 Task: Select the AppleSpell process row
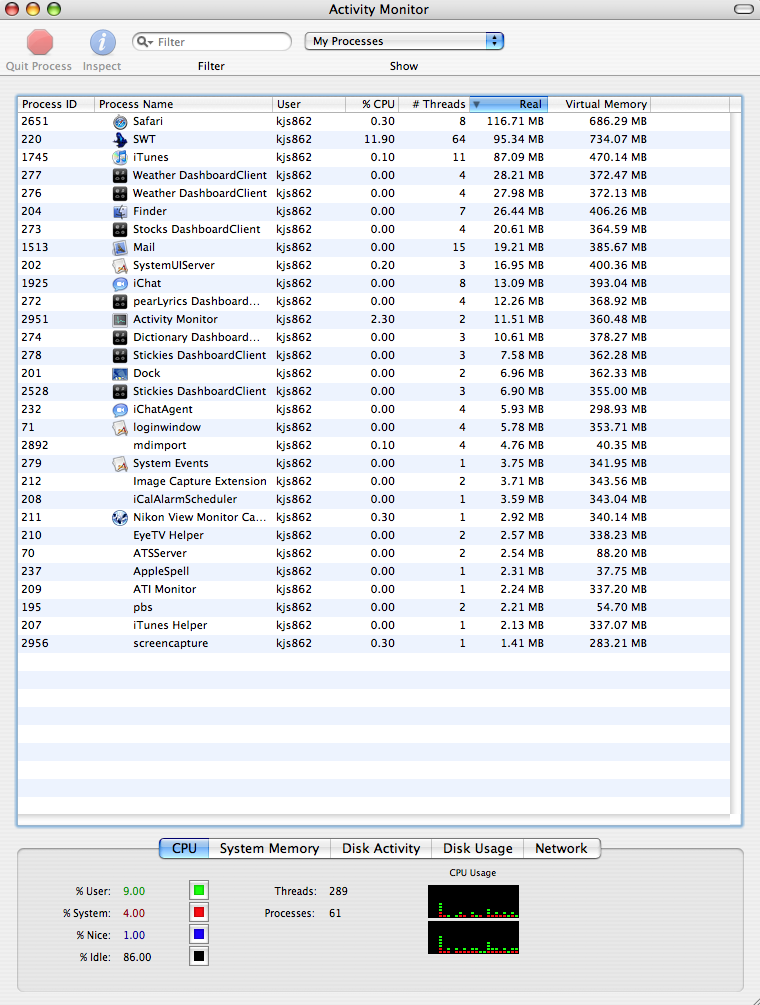(374, 571)
